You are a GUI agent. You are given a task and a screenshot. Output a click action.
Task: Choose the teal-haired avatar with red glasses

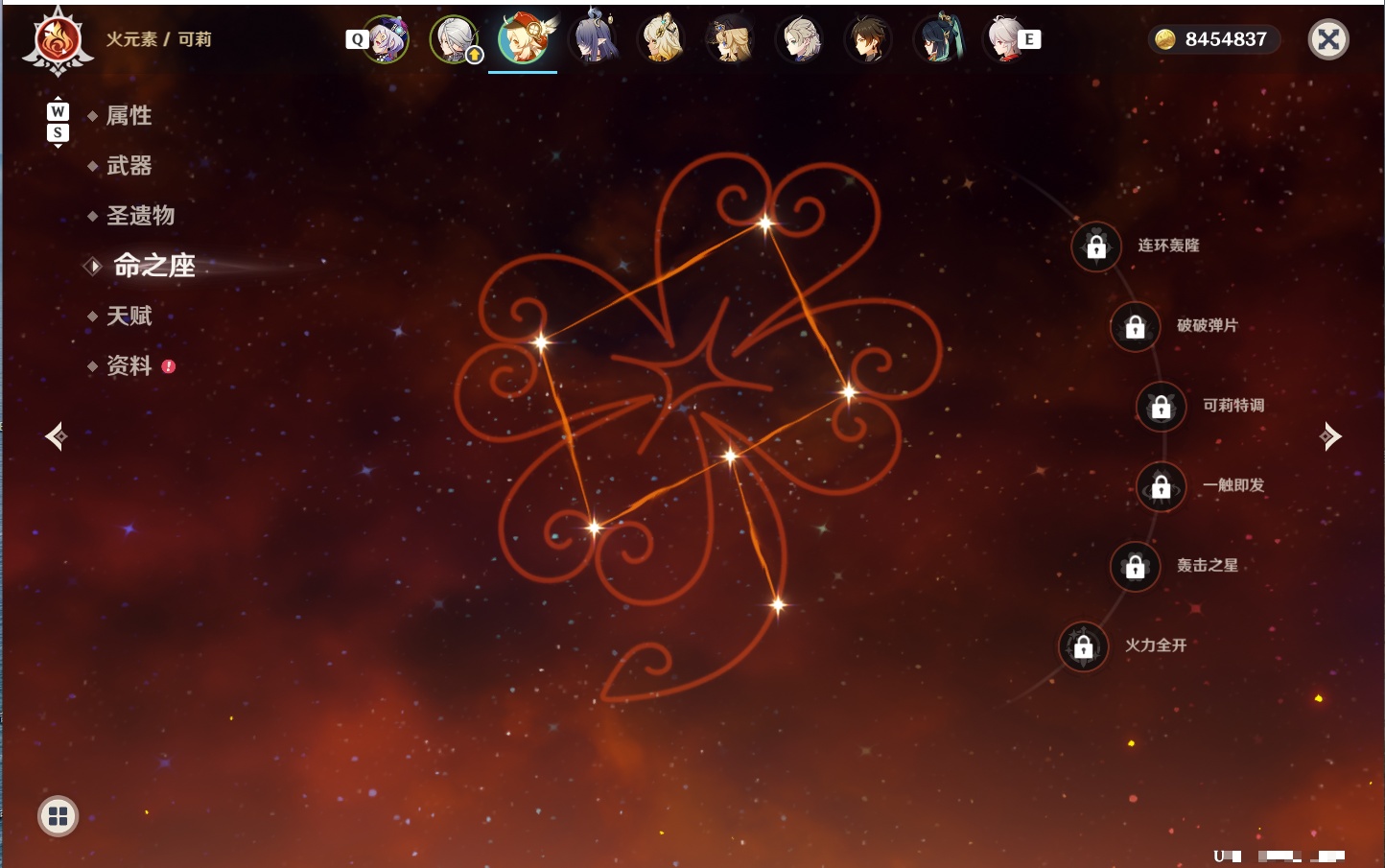938,39
